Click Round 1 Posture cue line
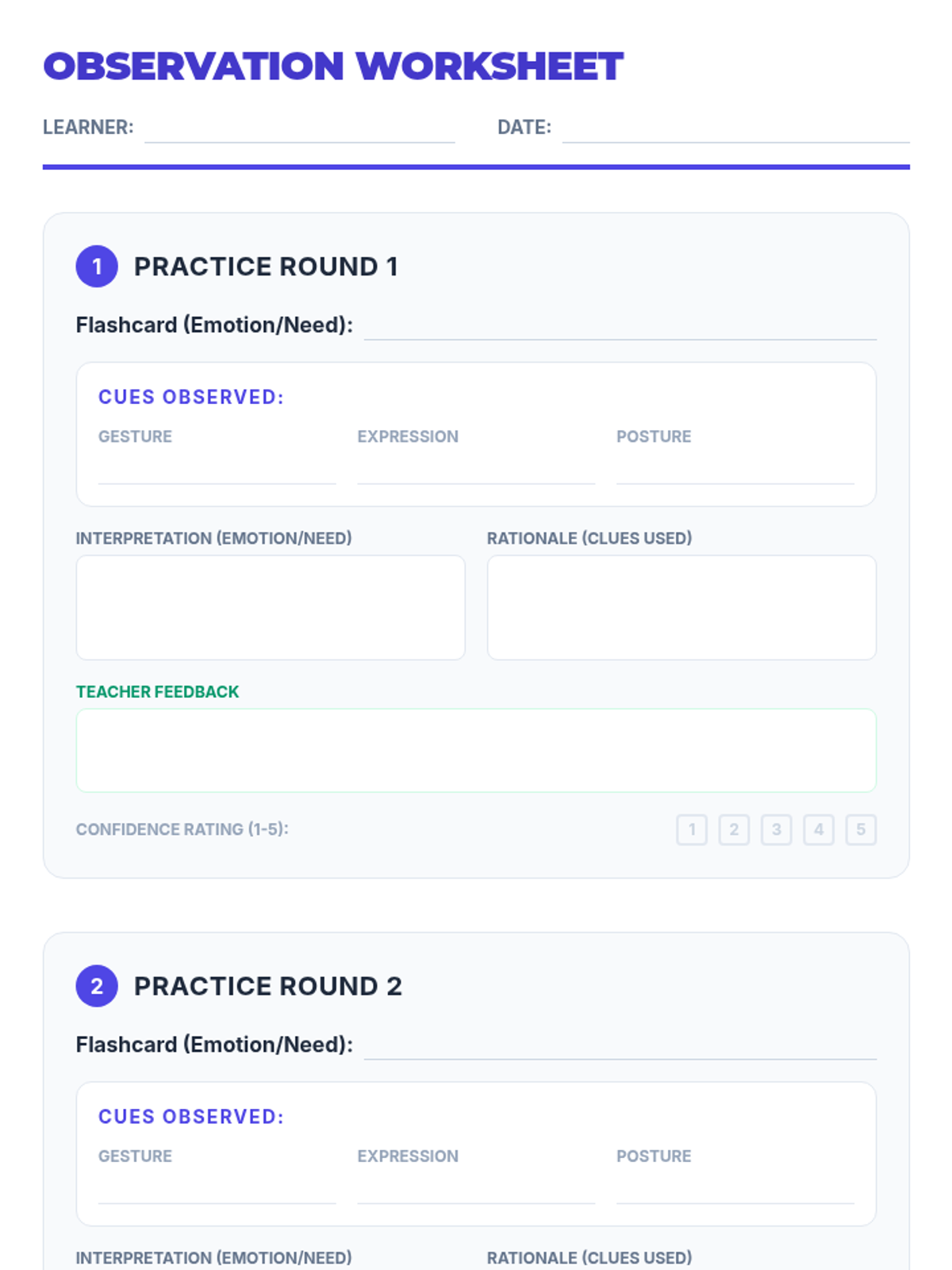The image size is (952, 1270). click(735, 471)
